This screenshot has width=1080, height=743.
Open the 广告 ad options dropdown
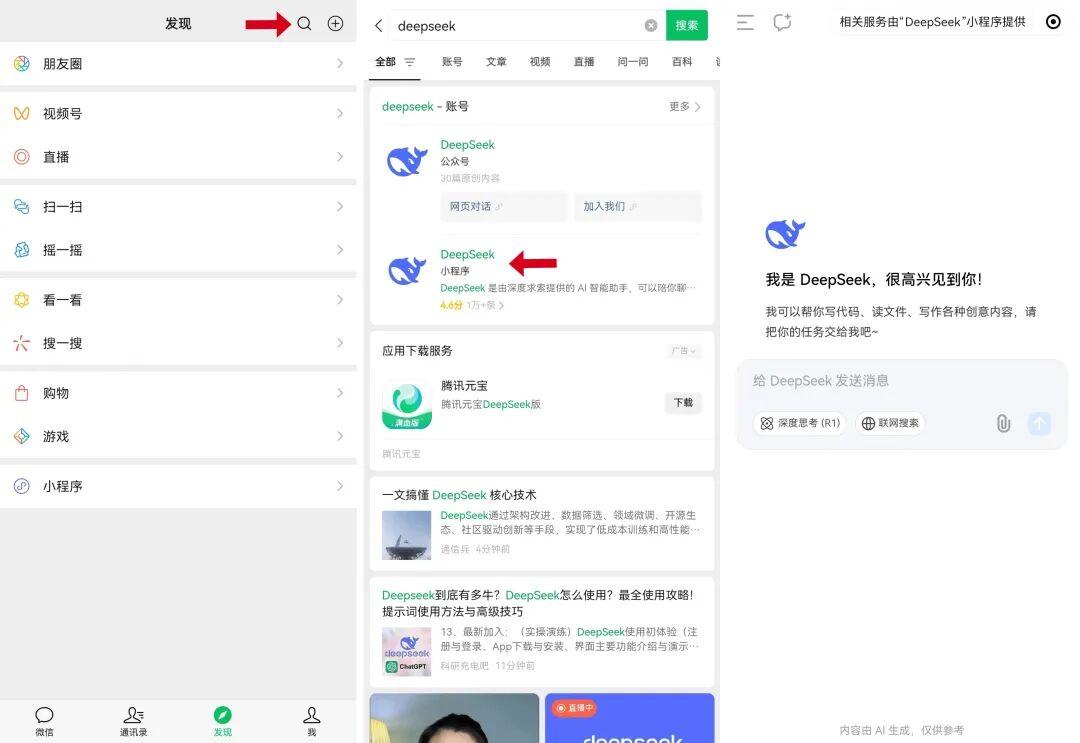click(683, 351)
